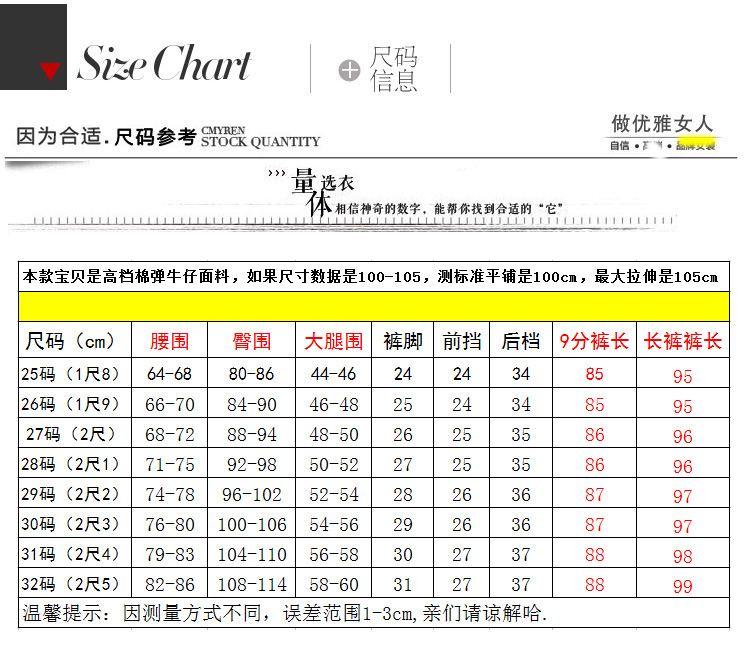
Task: Select the 30码（2尺3） size row label
Action: (x=70, y=524)
